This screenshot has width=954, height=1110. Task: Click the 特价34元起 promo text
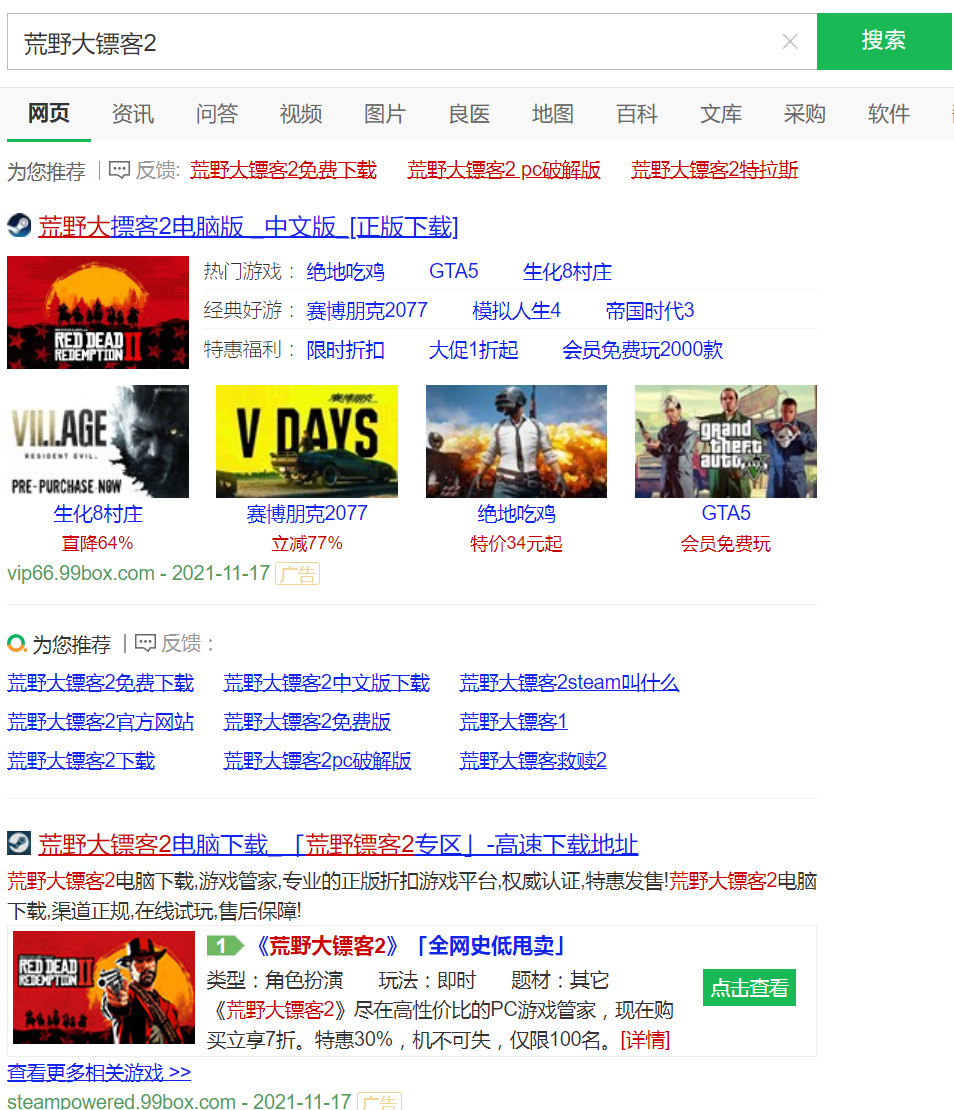[x=516, y=544]
